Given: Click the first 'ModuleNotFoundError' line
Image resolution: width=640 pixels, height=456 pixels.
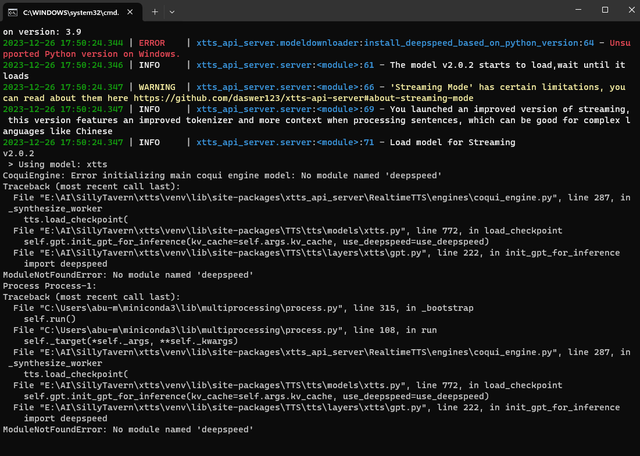Looking at the screenshot, I should [x=128, y=275].
